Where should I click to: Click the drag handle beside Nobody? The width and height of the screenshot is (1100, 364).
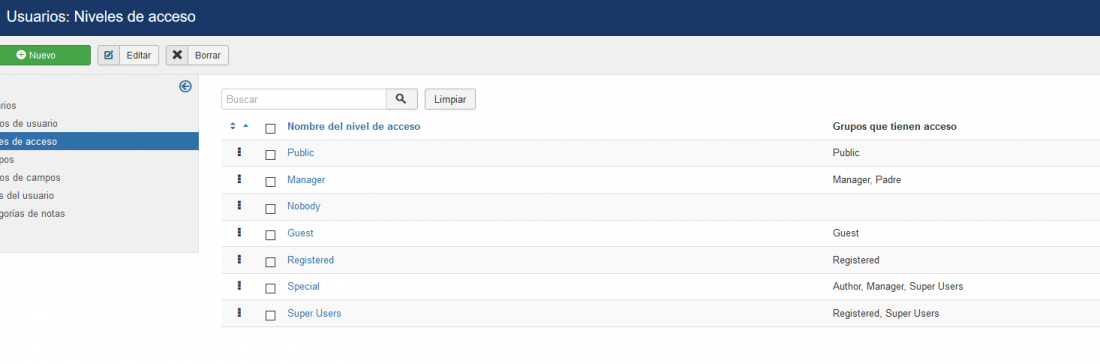239,205
